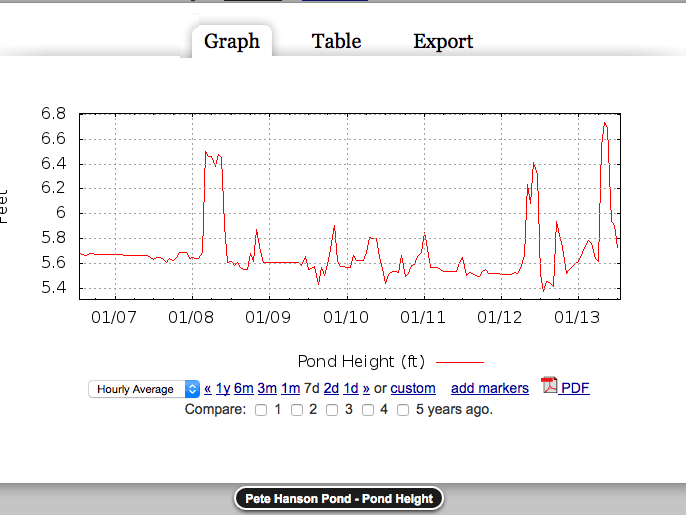Check Compare 3 years ago box
The height and width of the screenshot is (515, 686).
pos(332,410)
